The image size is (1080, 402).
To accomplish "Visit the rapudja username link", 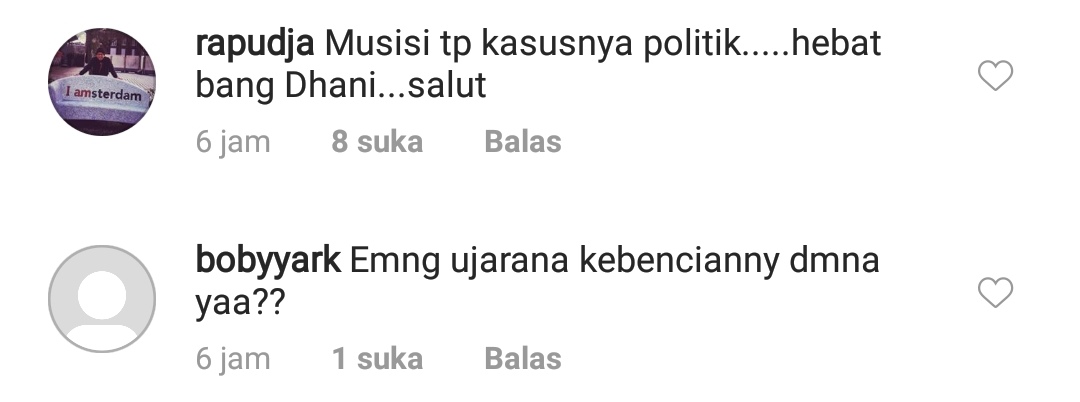I will (255, 45).
